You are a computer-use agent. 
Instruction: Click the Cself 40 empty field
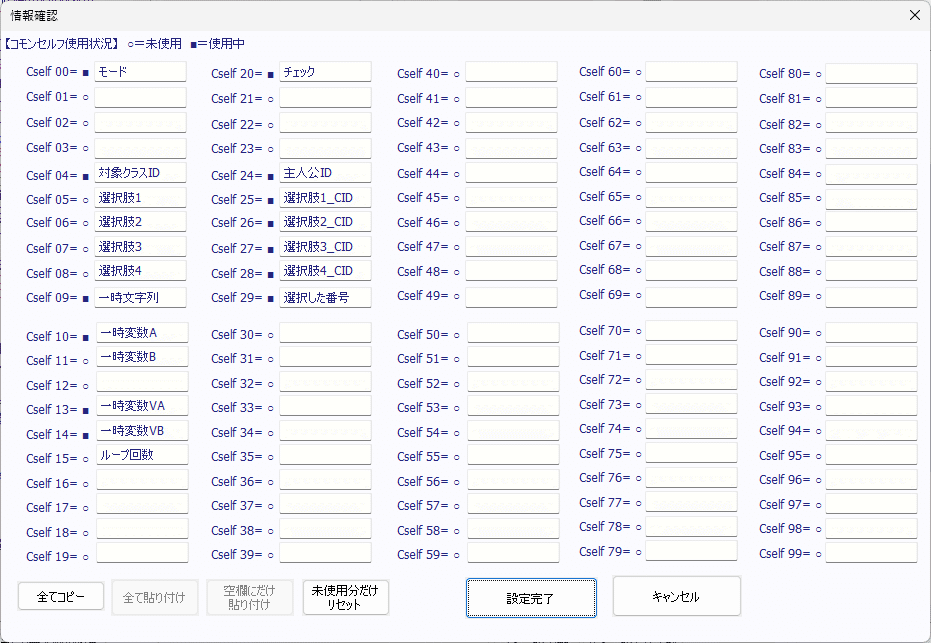511,72
